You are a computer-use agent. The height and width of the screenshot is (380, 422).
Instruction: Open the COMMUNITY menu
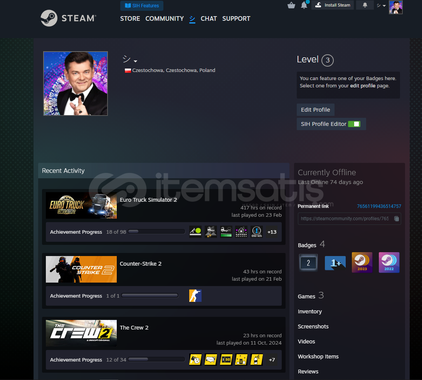tap(165, 19)
